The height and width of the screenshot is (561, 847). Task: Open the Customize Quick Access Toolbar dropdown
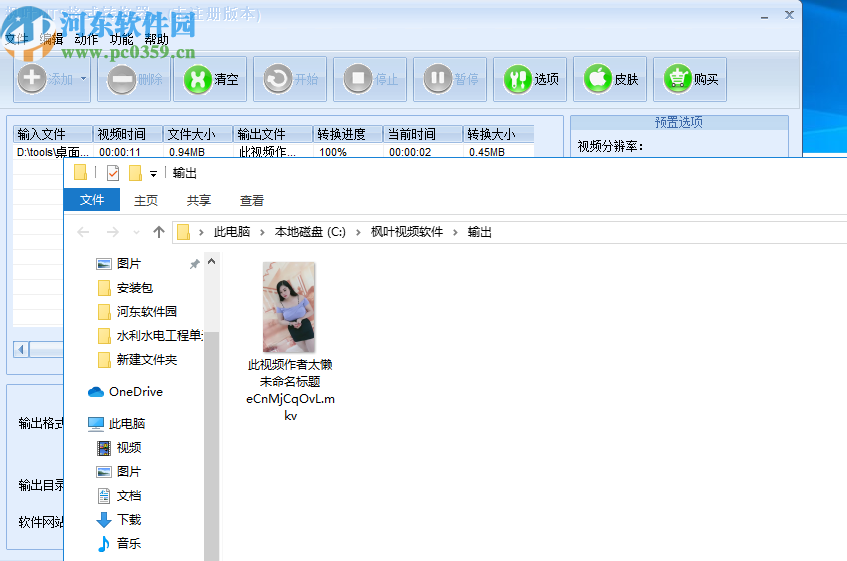153,174
